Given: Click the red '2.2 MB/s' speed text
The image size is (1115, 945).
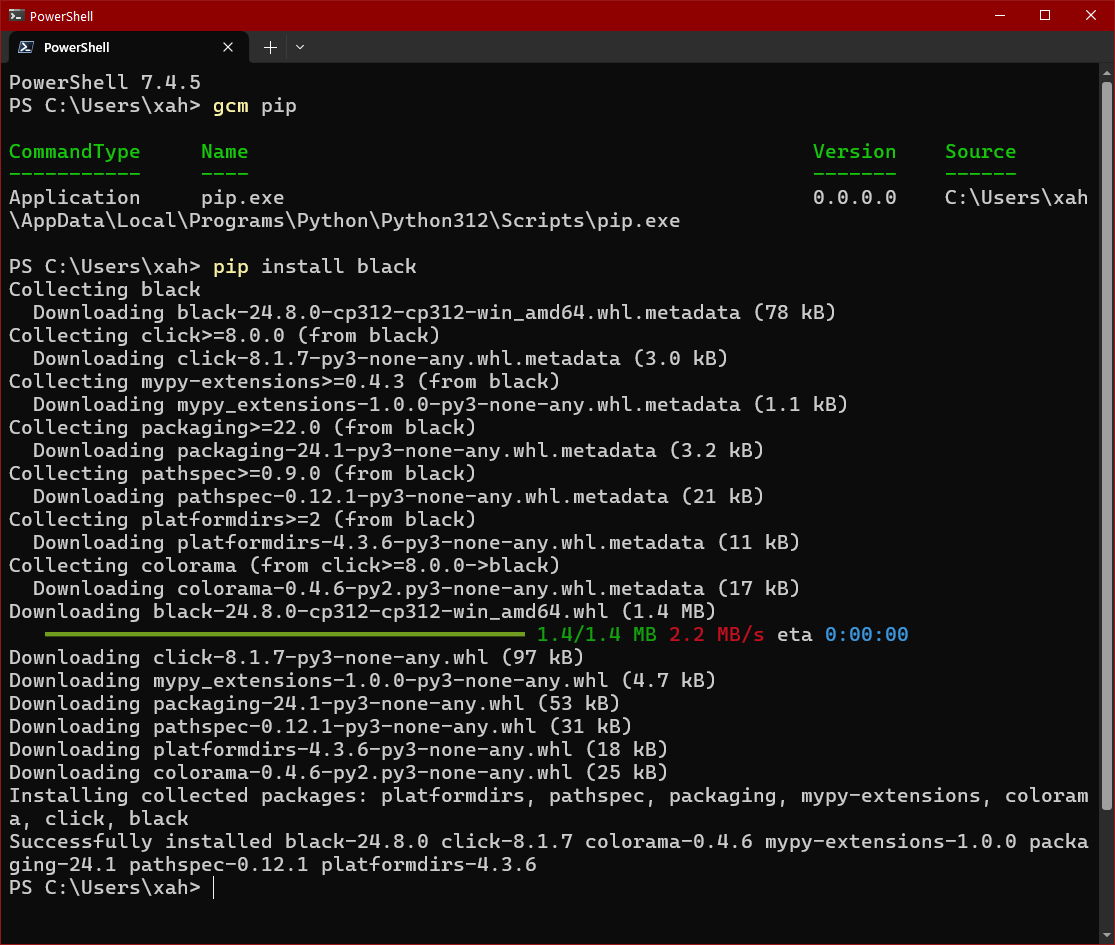Looking at the screenshot, I should 716,634.
